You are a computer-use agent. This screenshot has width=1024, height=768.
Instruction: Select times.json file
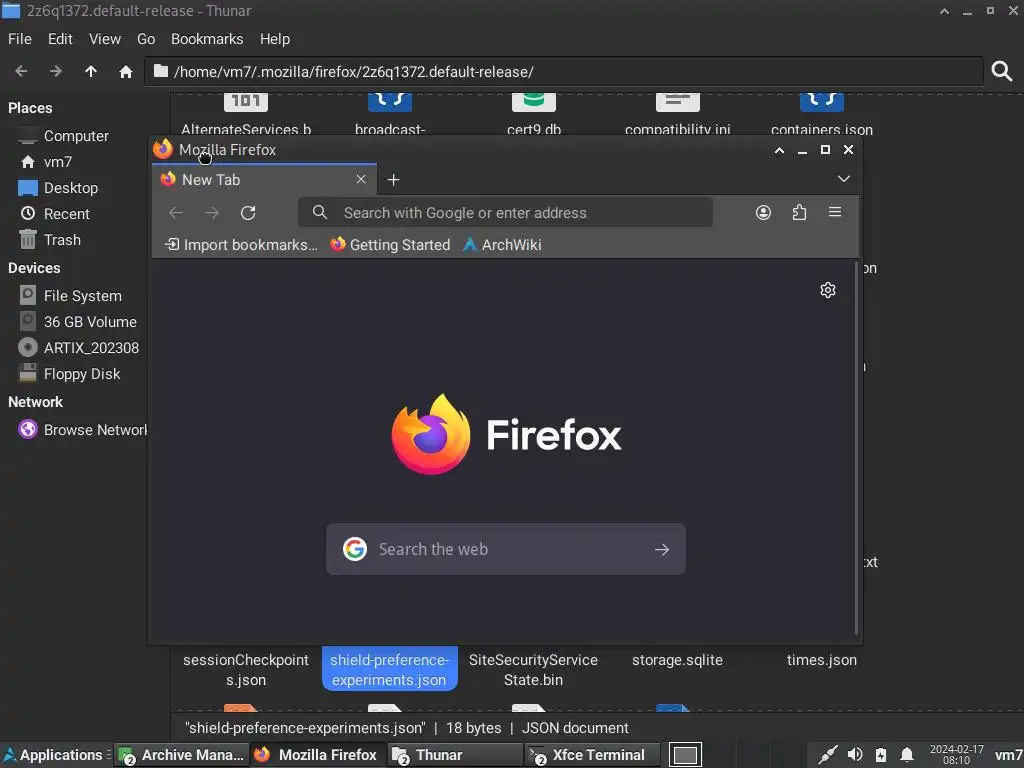click(x=822, y=660)
